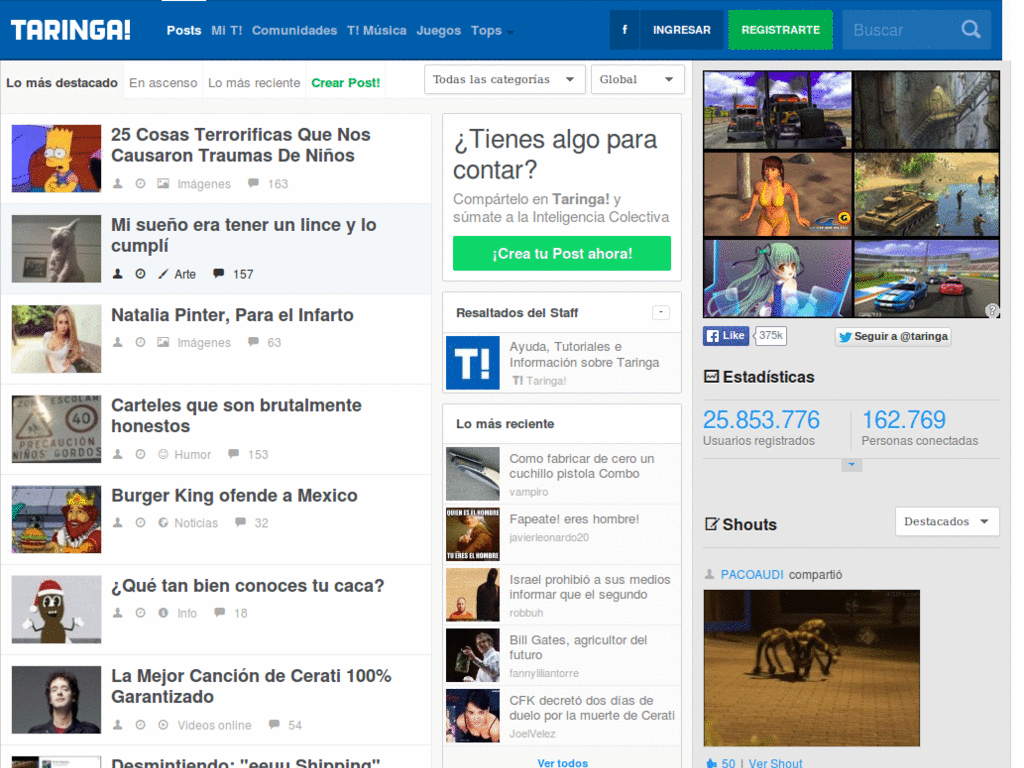1024x768 pixels.
Task: Click clock icon under Cerati song post
Action: (140, 725)
